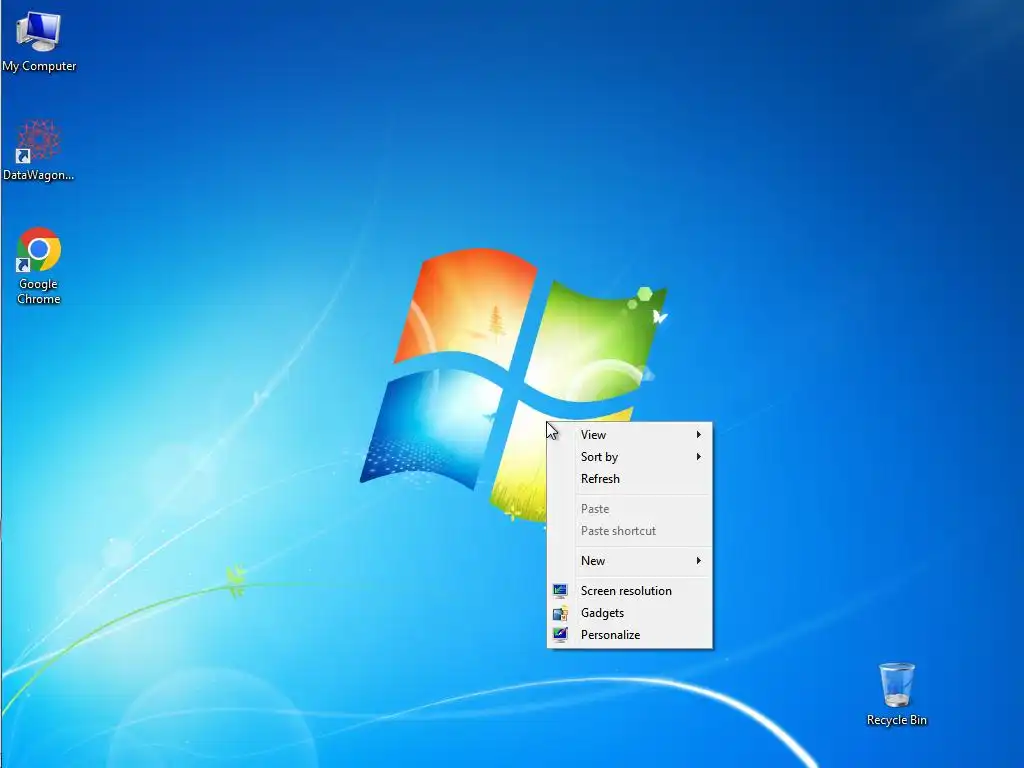Choose Refresh from the context menu
Viewport: 1024px width, 768px height.
630,479
